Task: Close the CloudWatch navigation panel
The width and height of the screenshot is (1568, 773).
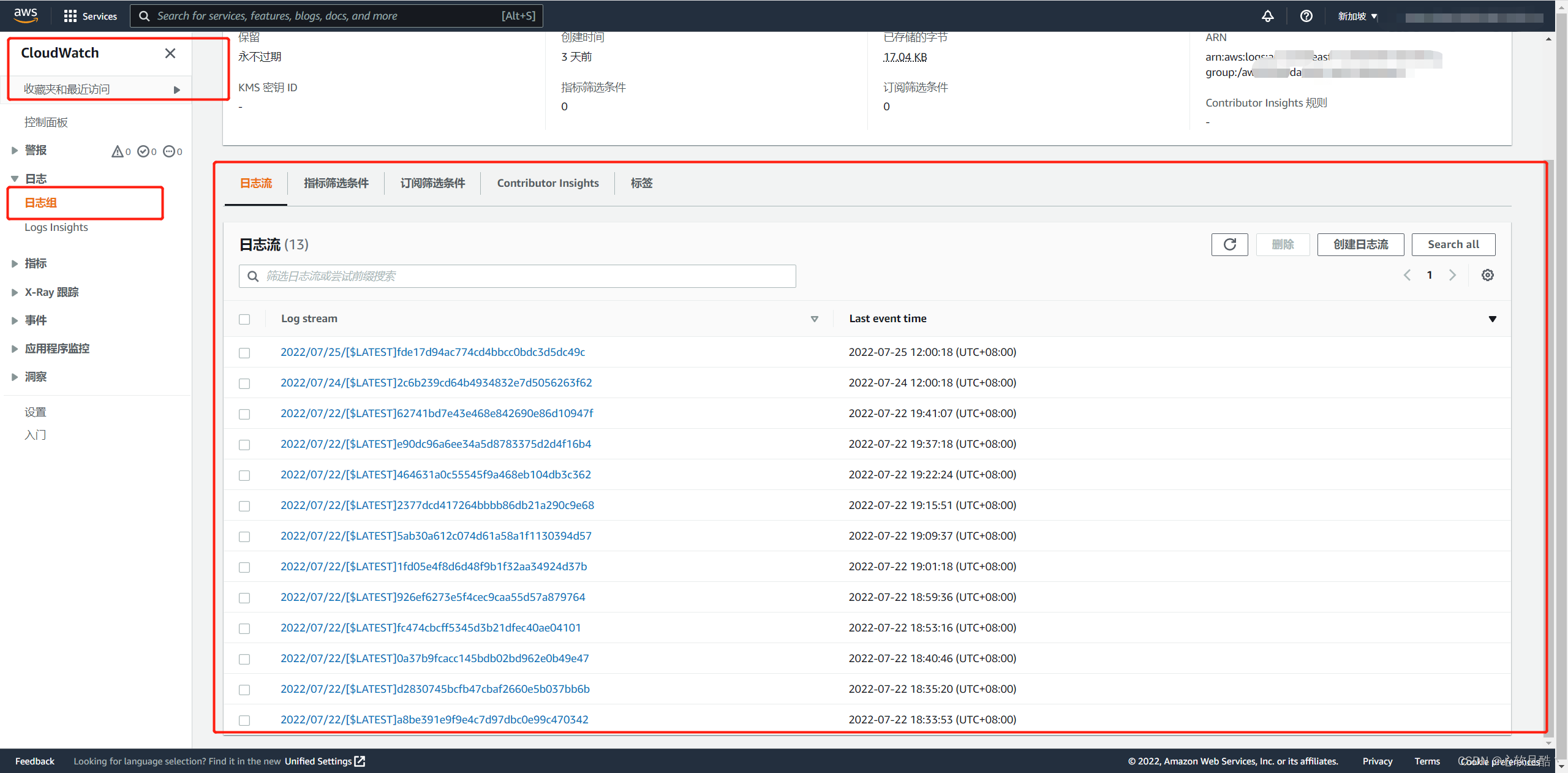Action: tap(170, 53)
